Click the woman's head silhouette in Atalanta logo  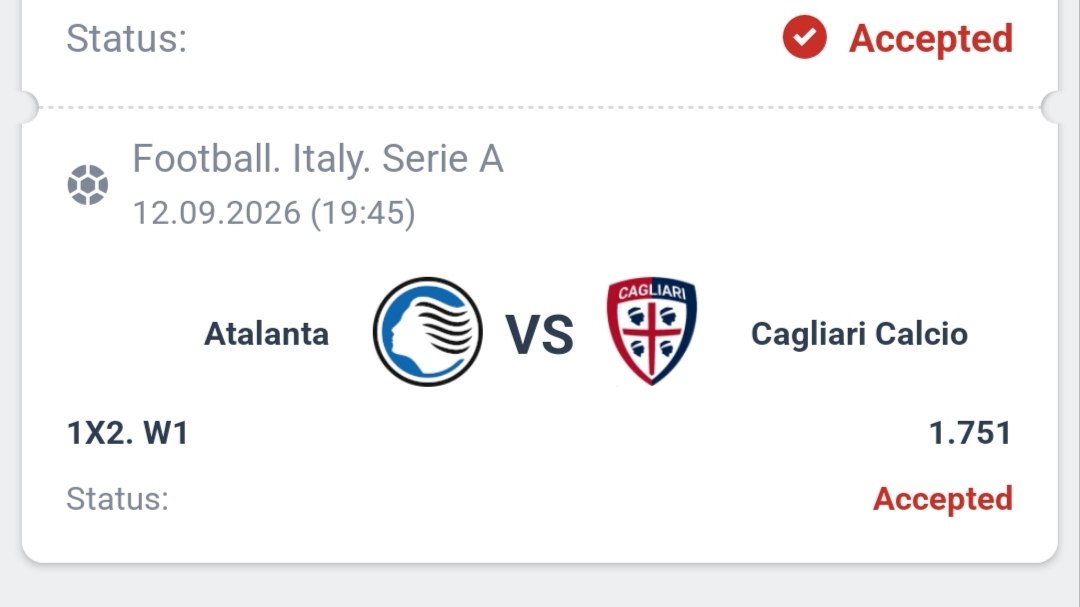(401, 332)
